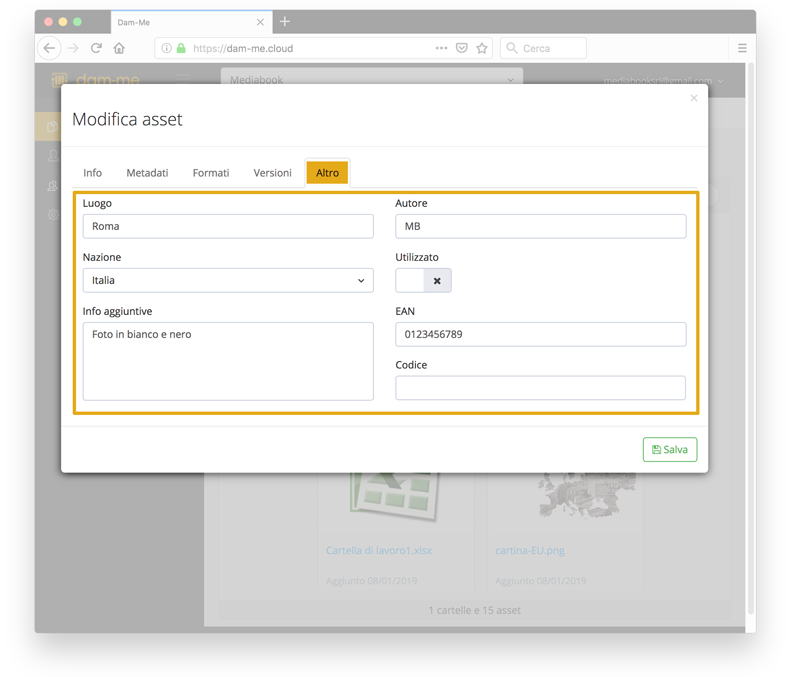Screen dimensions: 800x677
Task: Expand the Nazione dropdown showing Italia
Action: pyautogui.click(x=228, y=281)
